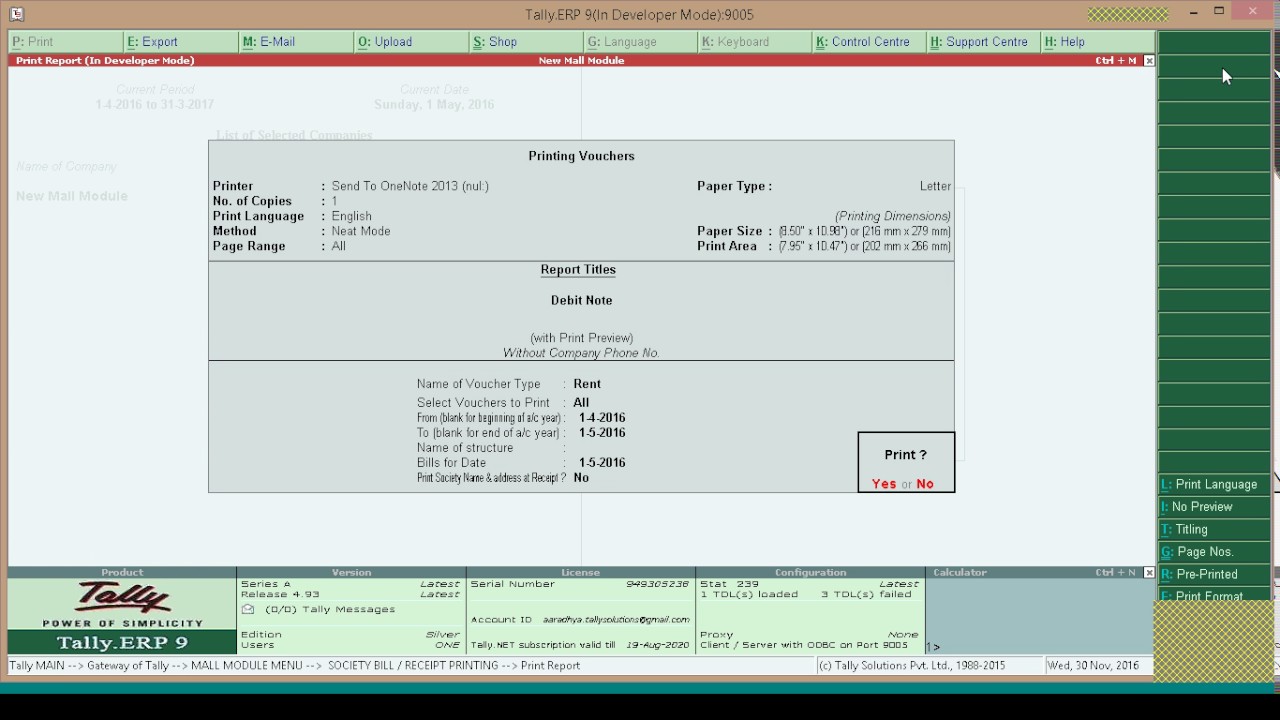
Task: Click the 3 TDL(s) failed text
Action: coord(866,594)
